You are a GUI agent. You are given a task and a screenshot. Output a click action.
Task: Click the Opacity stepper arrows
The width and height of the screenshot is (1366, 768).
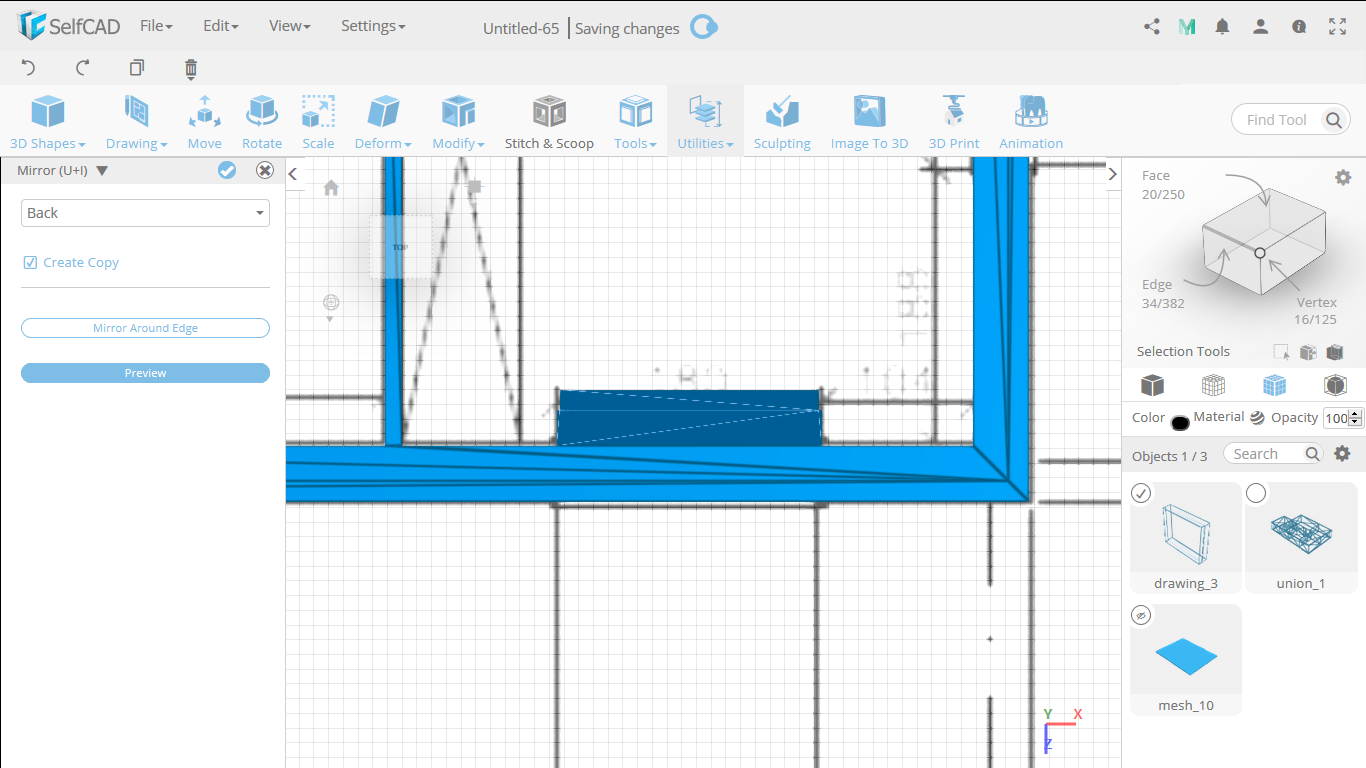(1356, 419)
